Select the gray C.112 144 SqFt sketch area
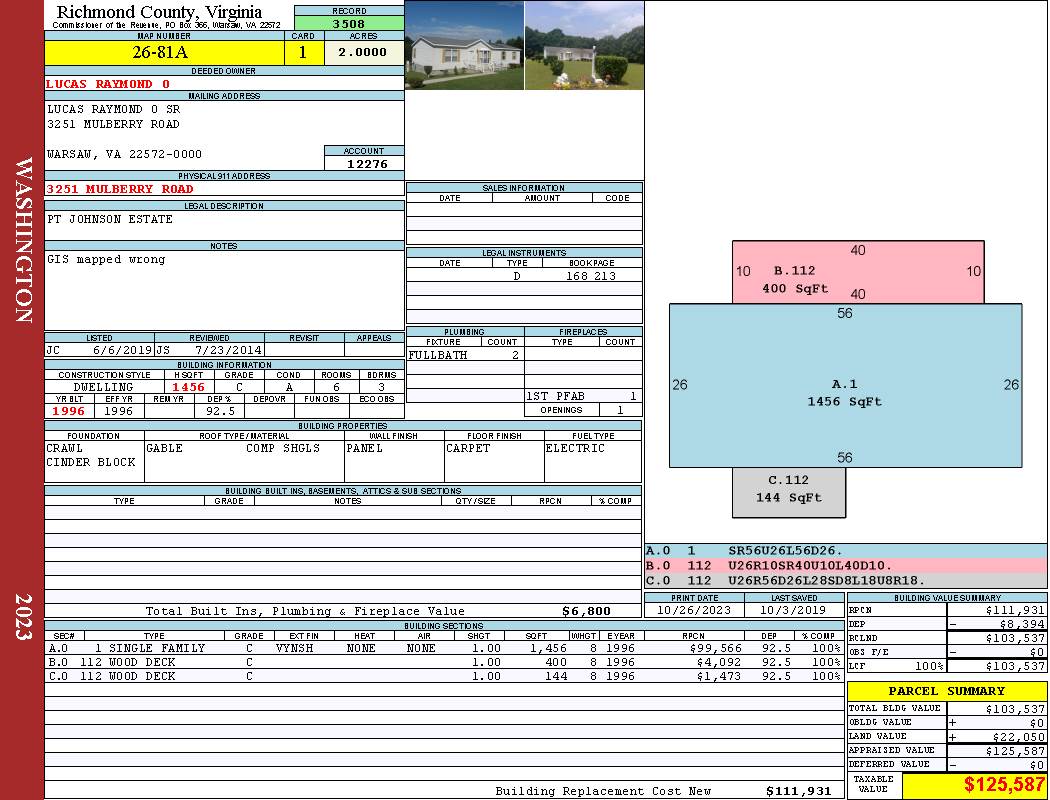This screenshot has height=800, width=1050. (x=788, y=492)
